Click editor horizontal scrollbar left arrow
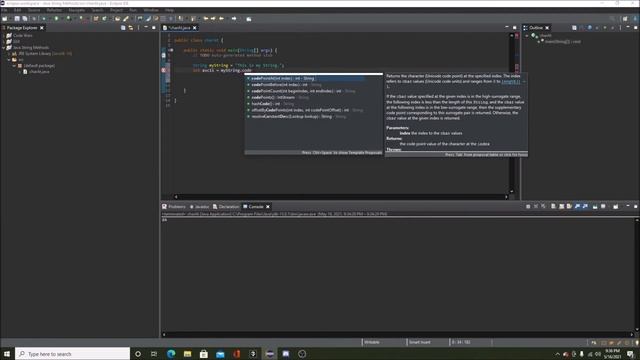 176,197
